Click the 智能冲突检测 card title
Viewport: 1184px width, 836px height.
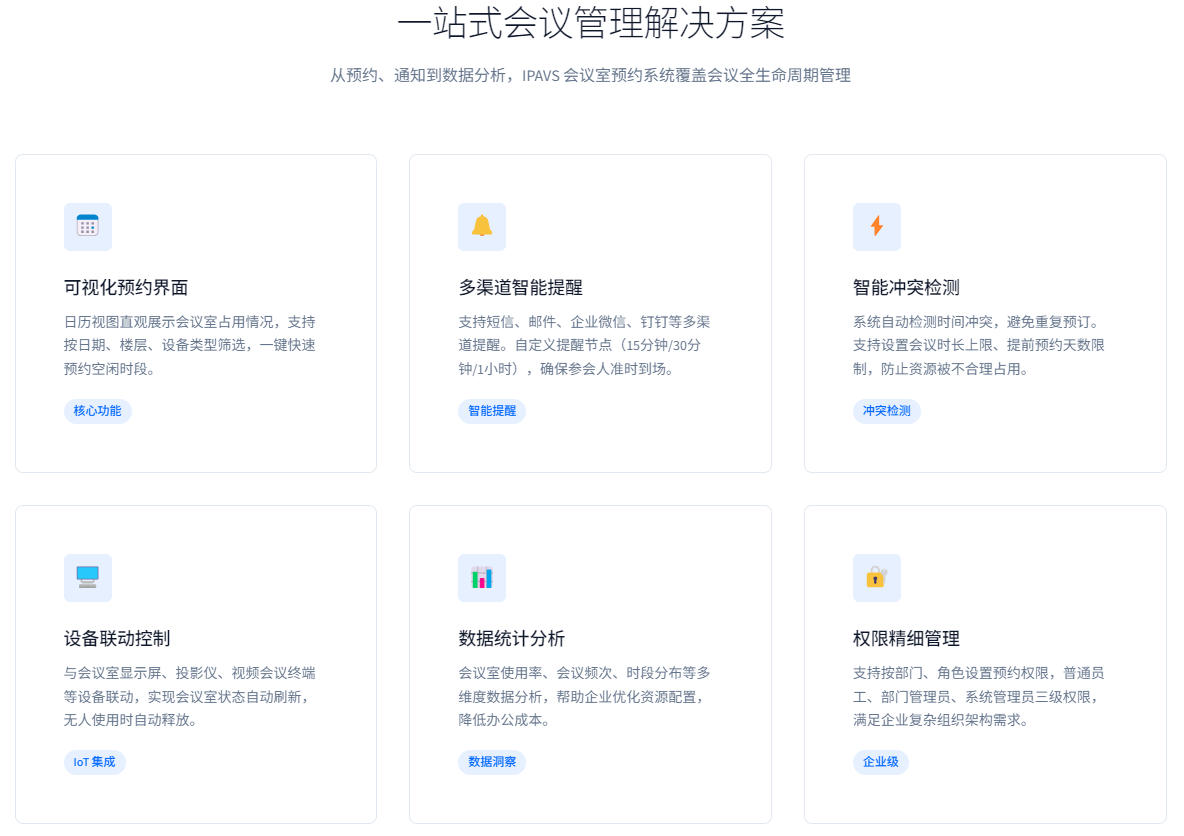tap(906, 288)
